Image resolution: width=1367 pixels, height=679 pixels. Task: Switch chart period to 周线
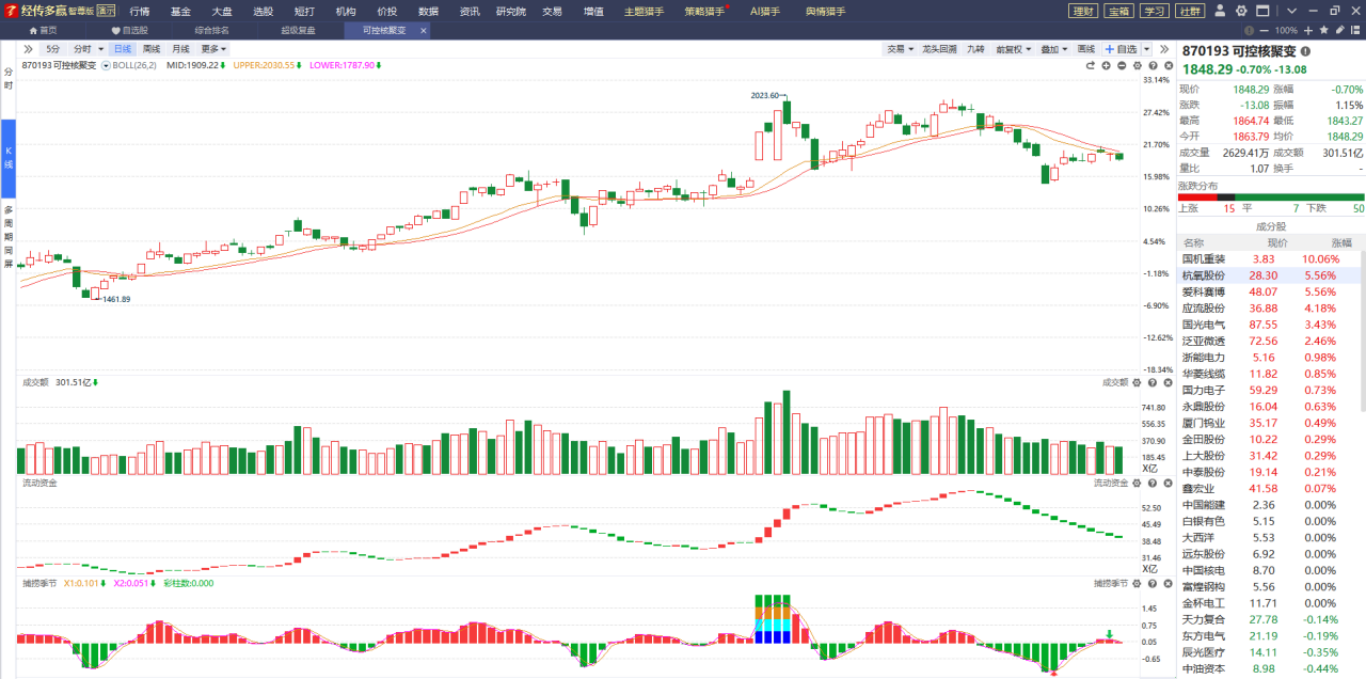(x=151, y=48)
